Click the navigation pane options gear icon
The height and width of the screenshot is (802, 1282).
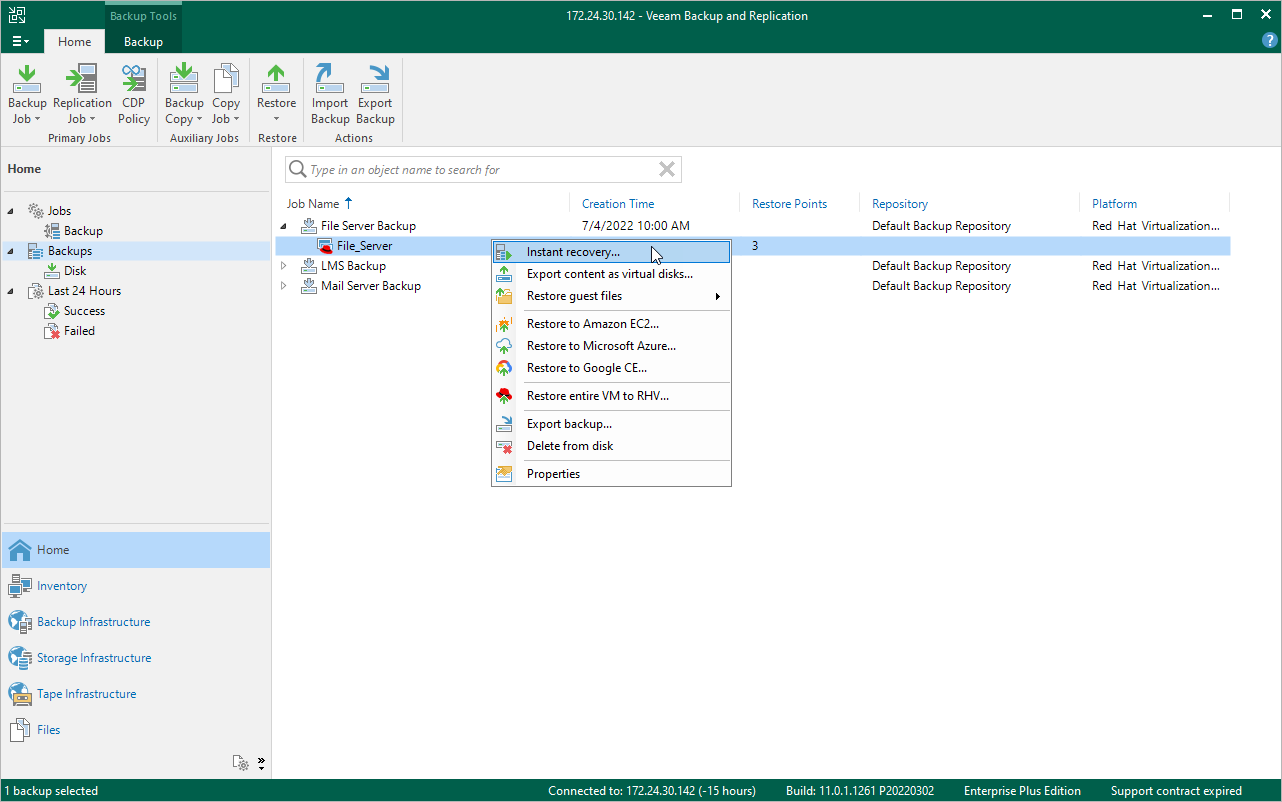click(x=241, y=763)
